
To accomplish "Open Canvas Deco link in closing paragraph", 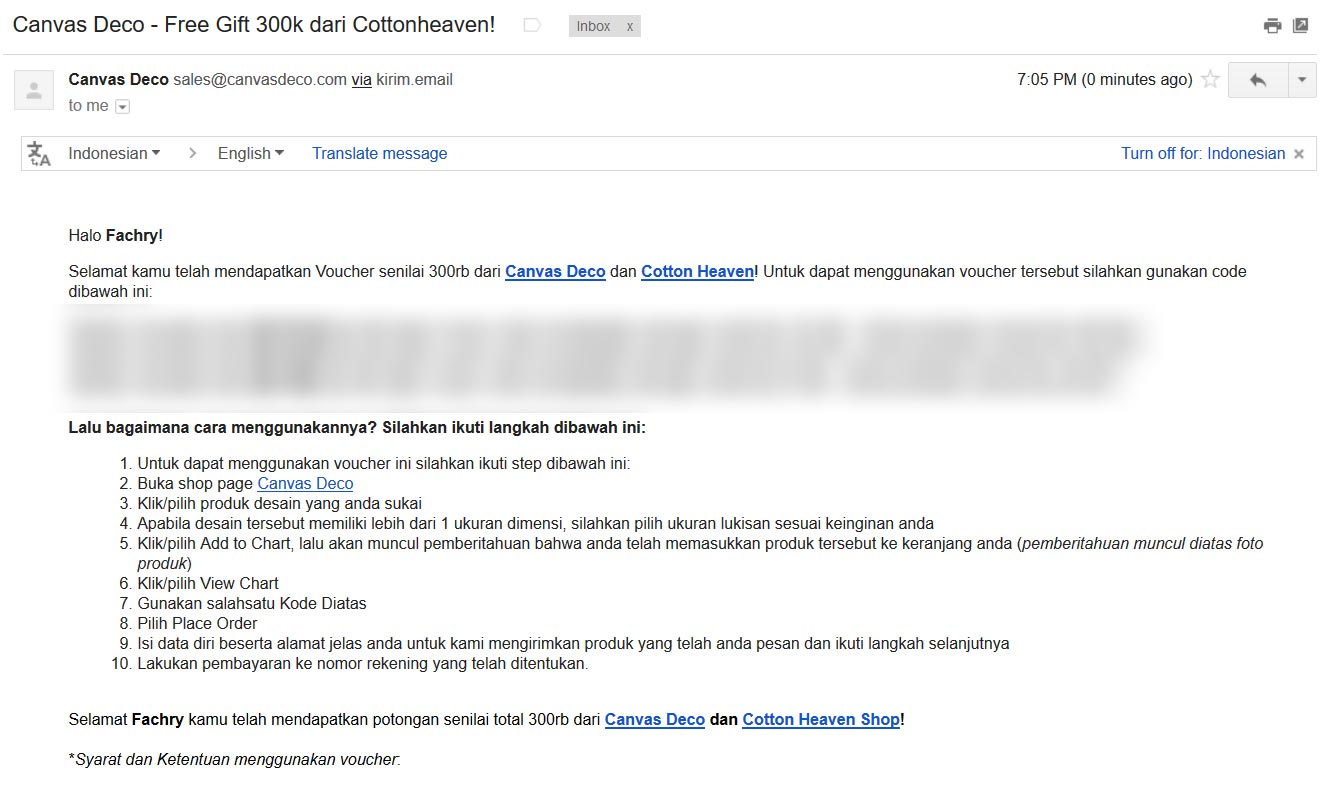I will point(655,720).
